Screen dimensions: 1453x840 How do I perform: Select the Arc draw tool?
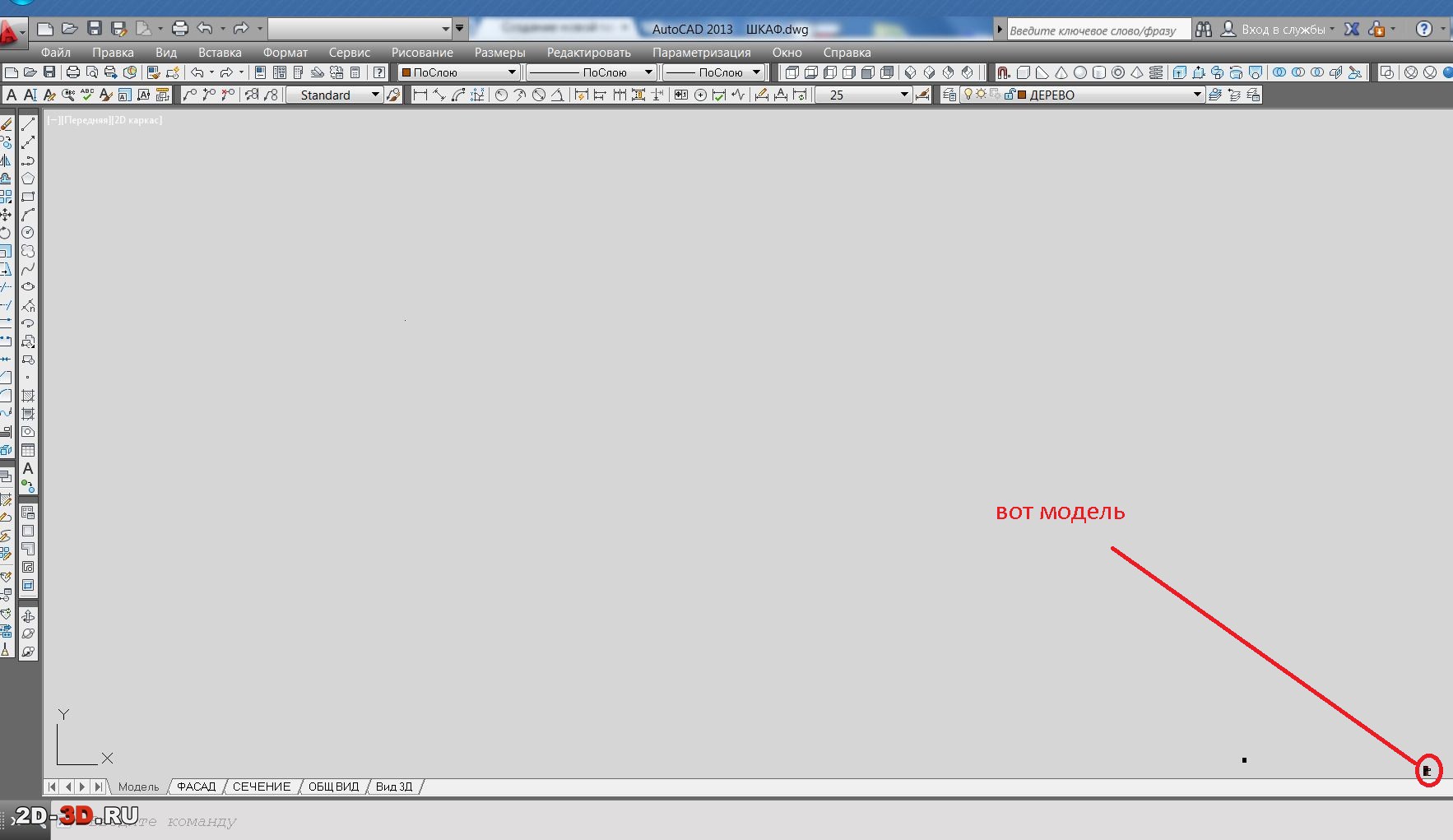point(28,215)
